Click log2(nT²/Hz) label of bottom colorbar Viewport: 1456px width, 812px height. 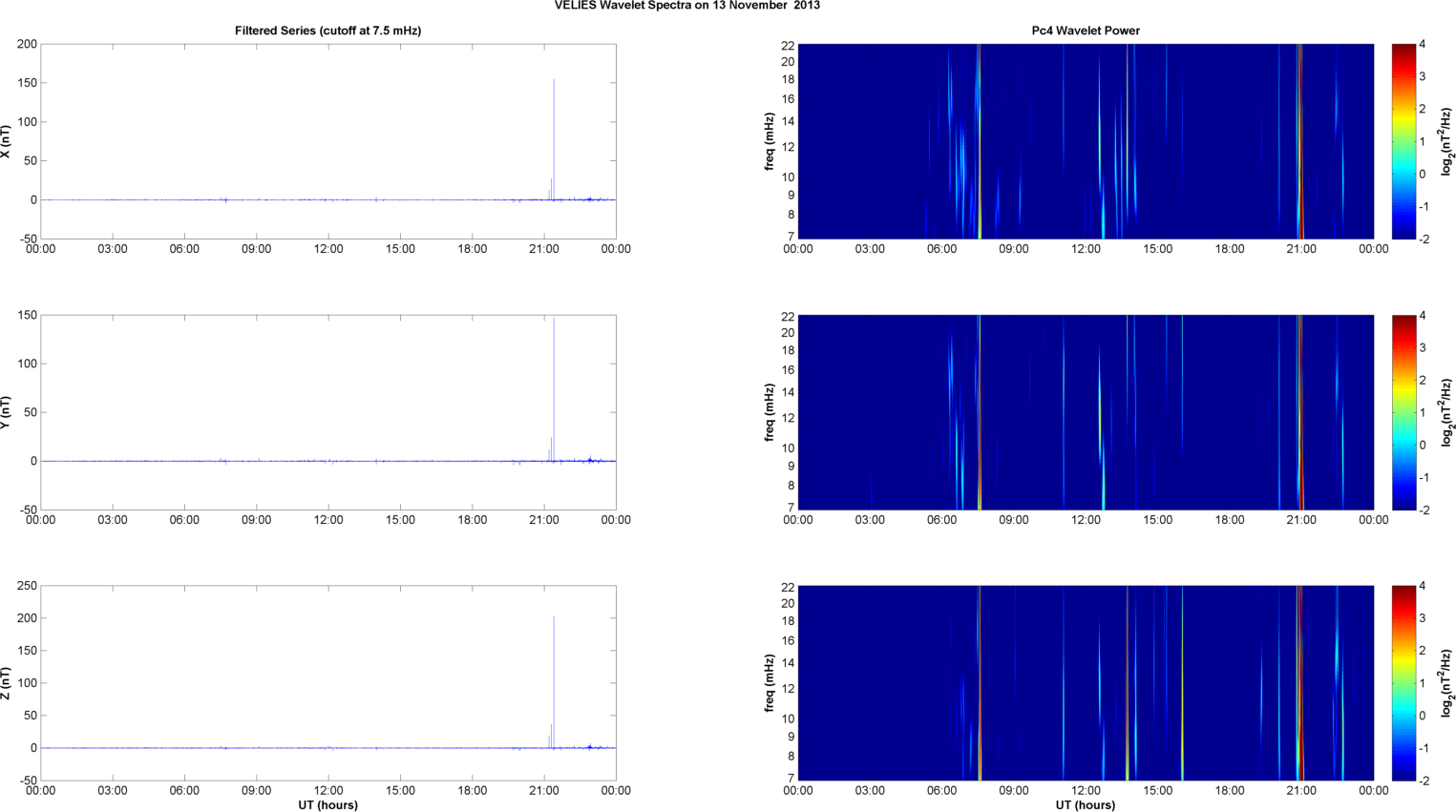tap(1447, 683)
